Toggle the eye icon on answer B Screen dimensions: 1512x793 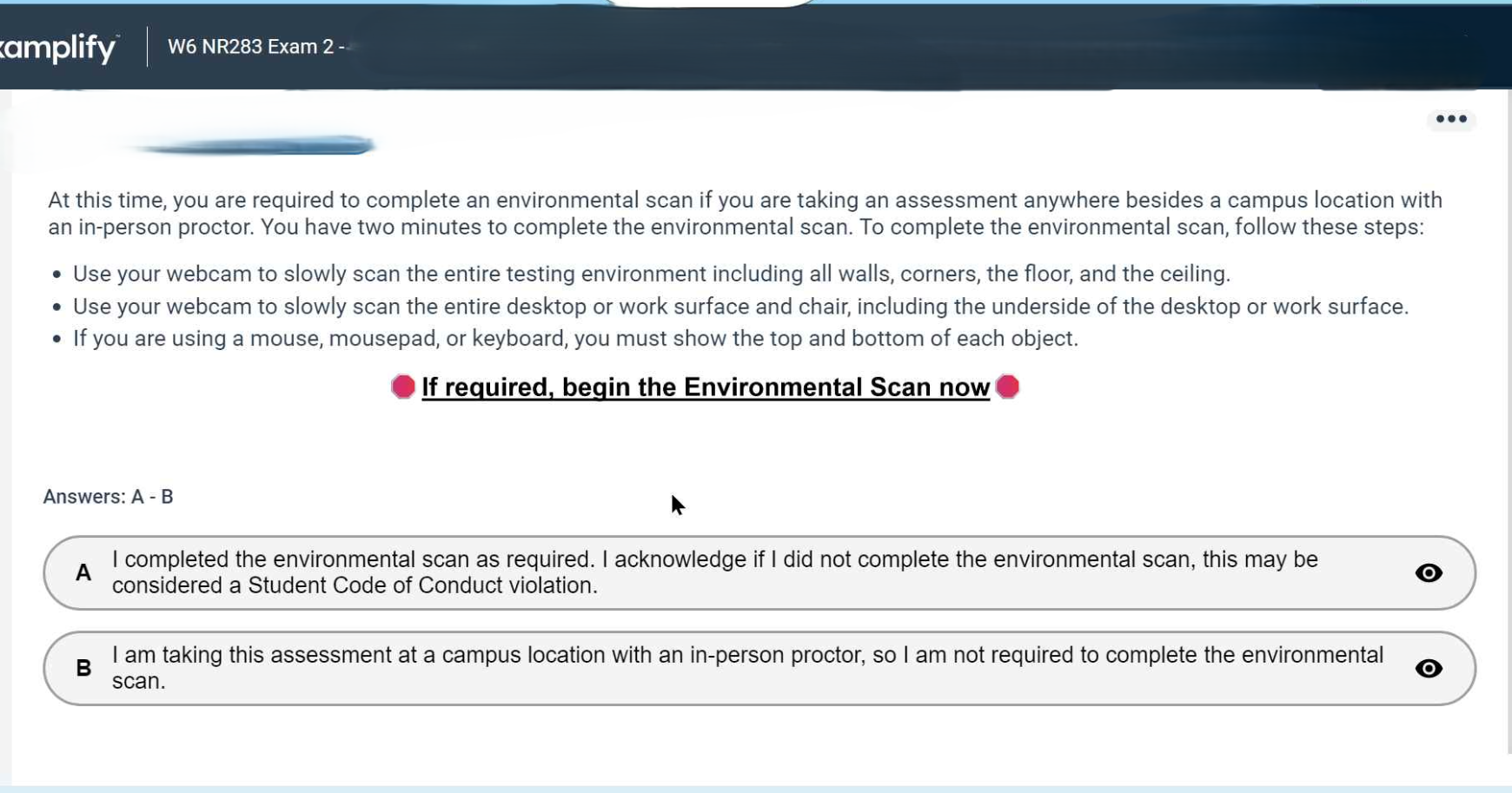point(1428,669)
